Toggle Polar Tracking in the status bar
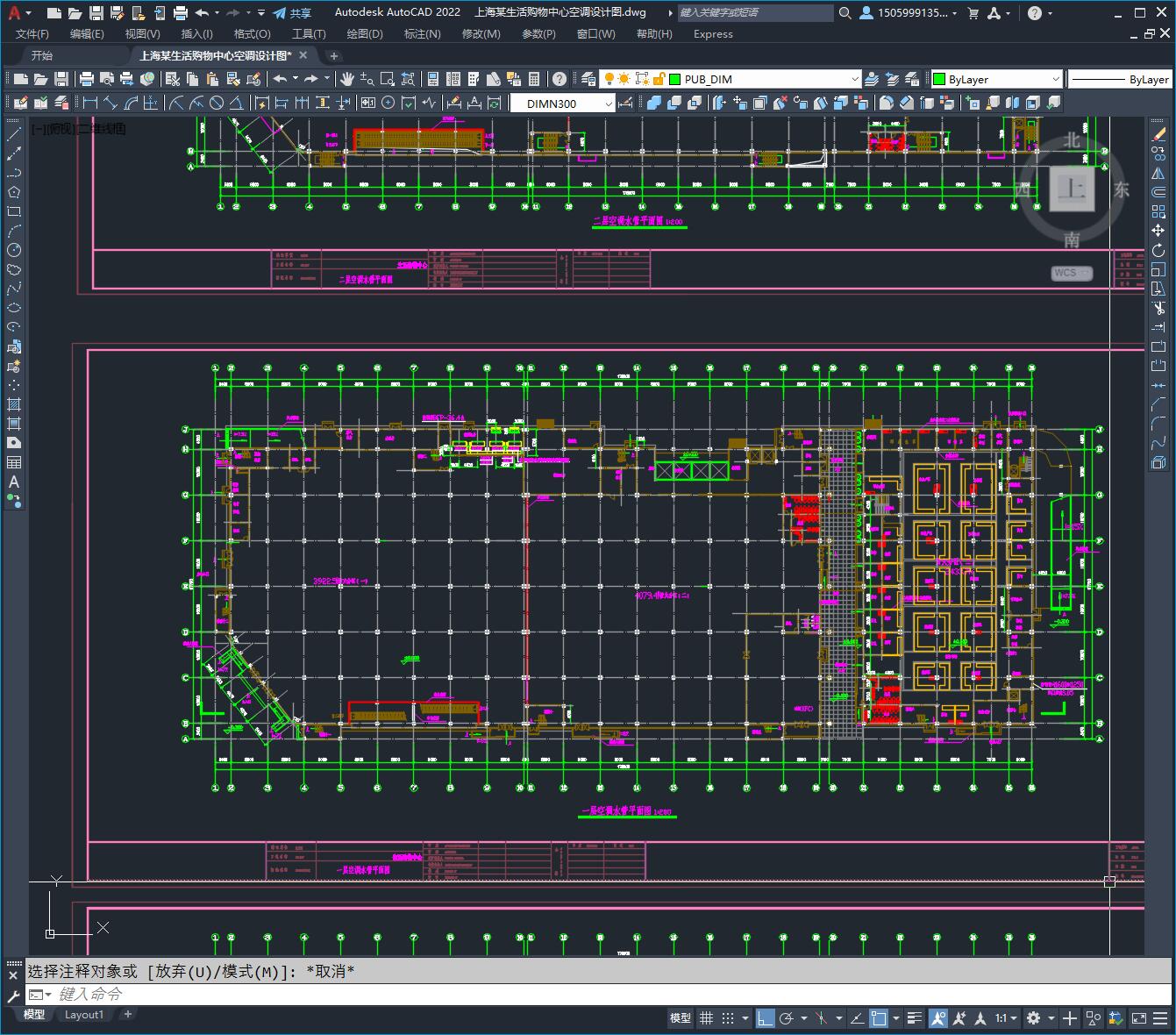Screen dimensions: 1176x1035 tap(787, 1018)
